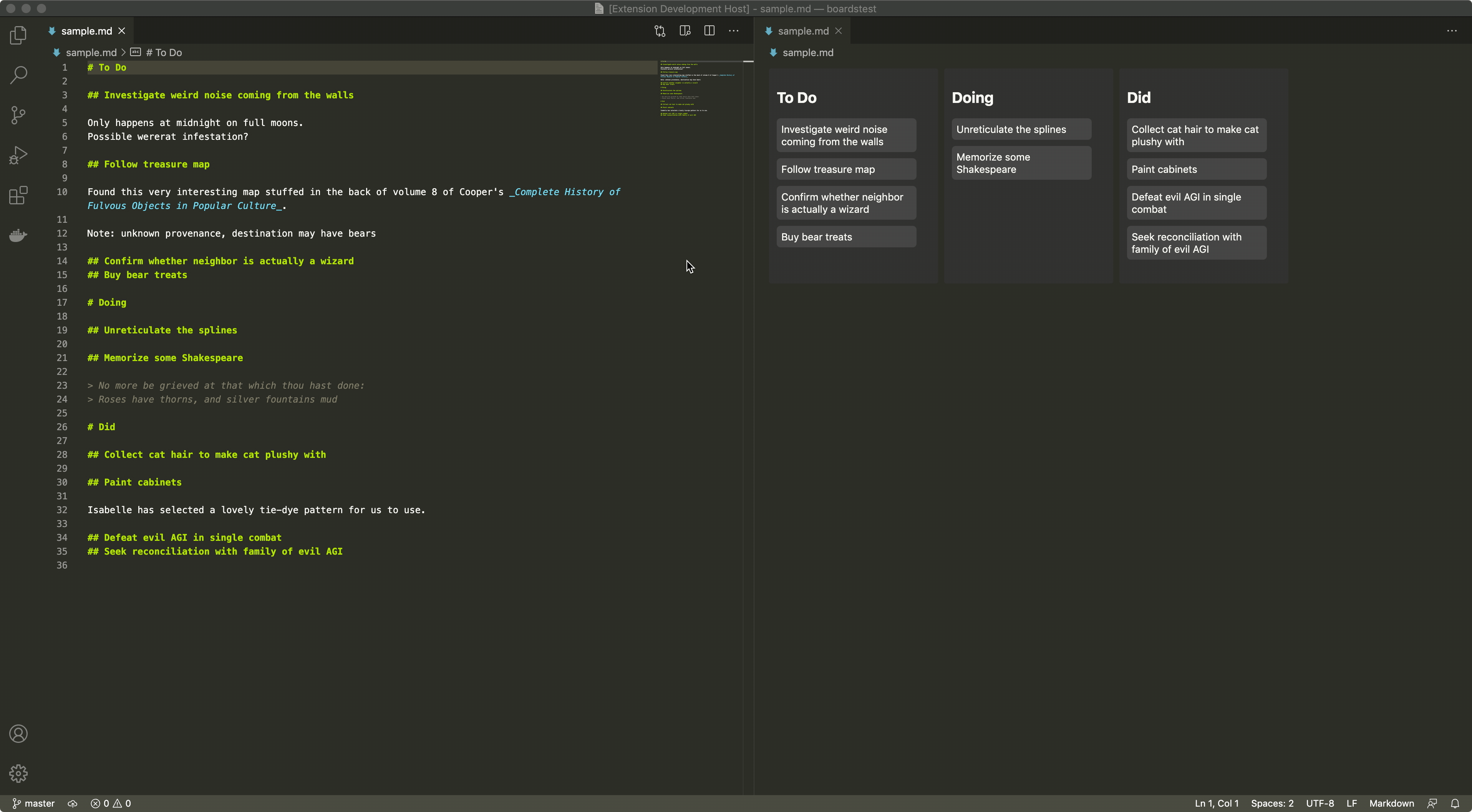This screenshot has width=1472, height=812.
Task: Open the notifications bell in status bar
Action: tap(1455, 803)
